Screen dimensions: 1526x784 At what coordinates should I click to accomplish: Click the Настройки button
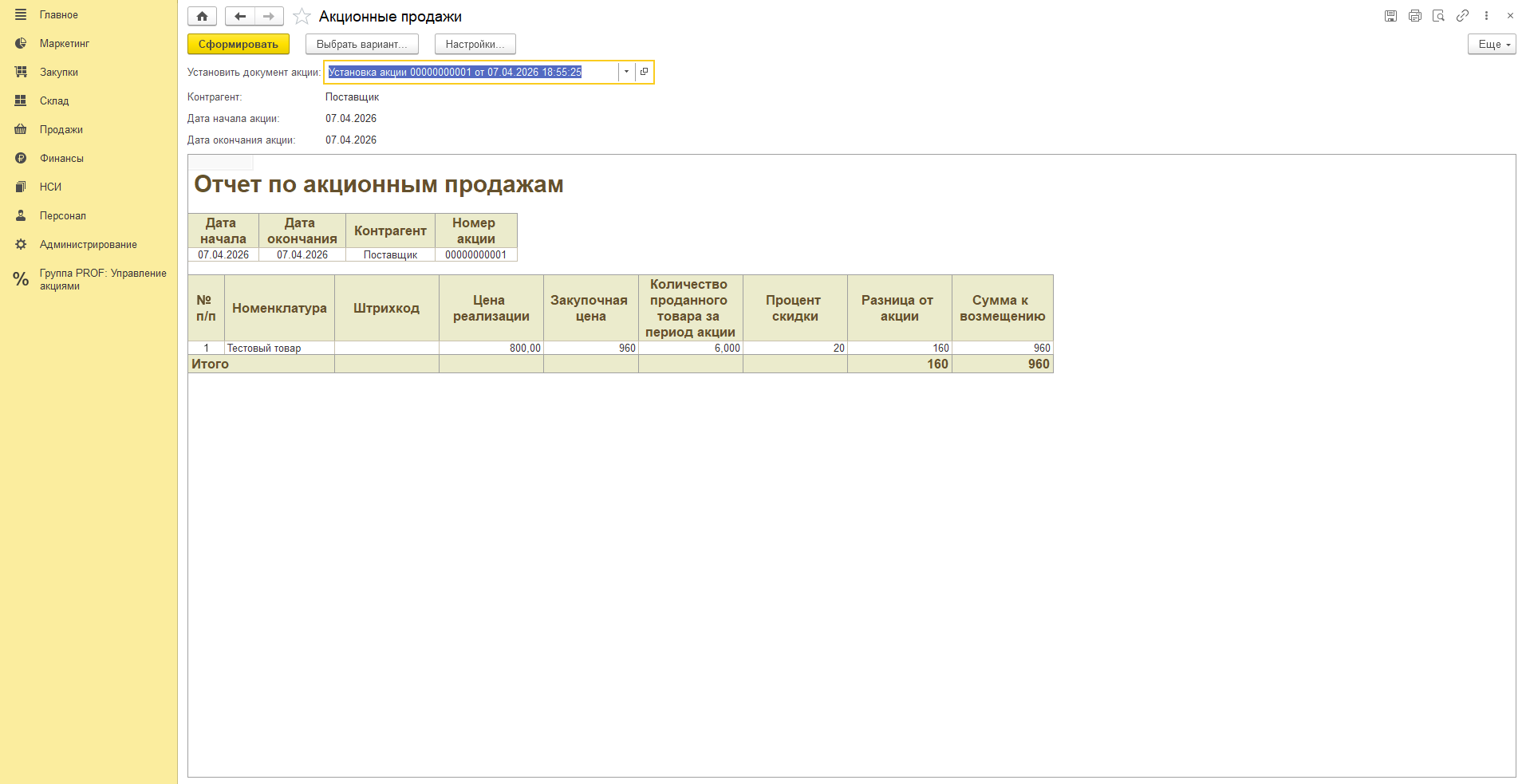pyautogui.click(x=475, y=45)
